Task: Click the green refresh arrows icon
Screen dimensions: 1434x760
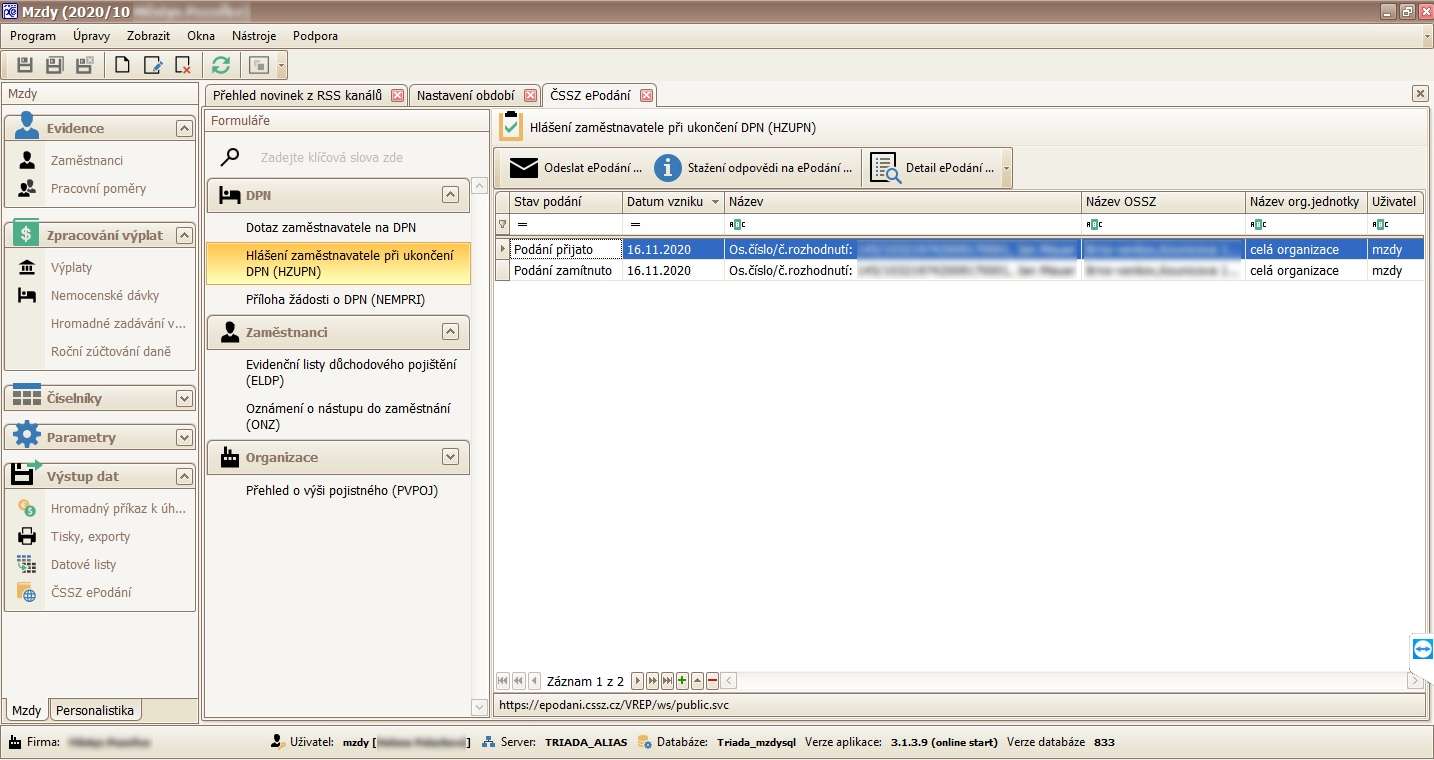Action: click(x=221, y=65)
